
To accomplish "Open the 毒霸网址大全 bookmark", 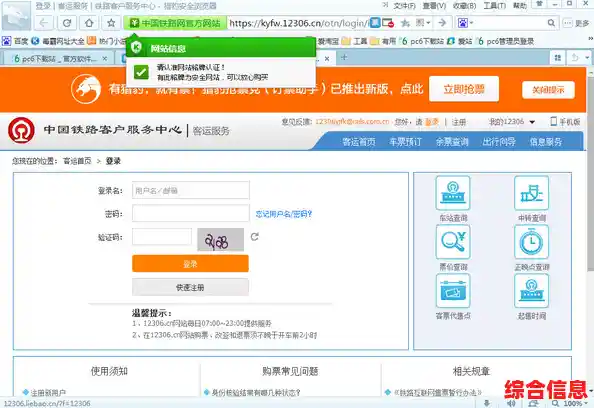I will 58,41.
